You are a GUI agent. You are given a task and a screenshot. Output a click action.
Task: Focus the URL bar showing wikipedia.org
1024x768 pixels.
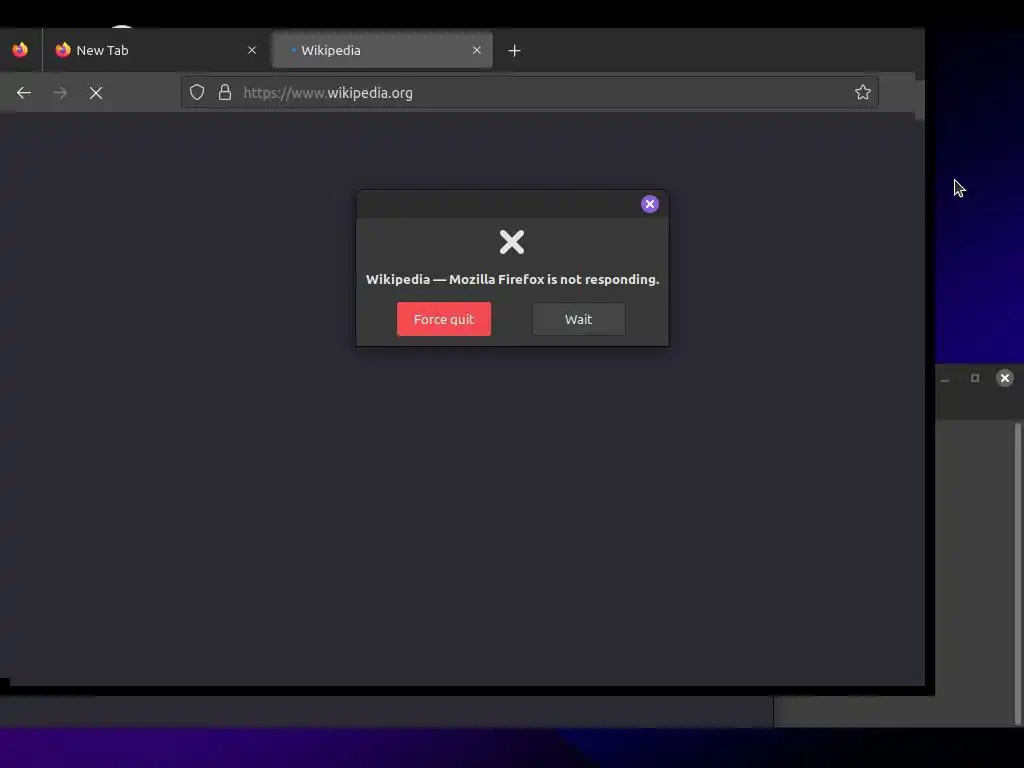(x=530, y=92)
